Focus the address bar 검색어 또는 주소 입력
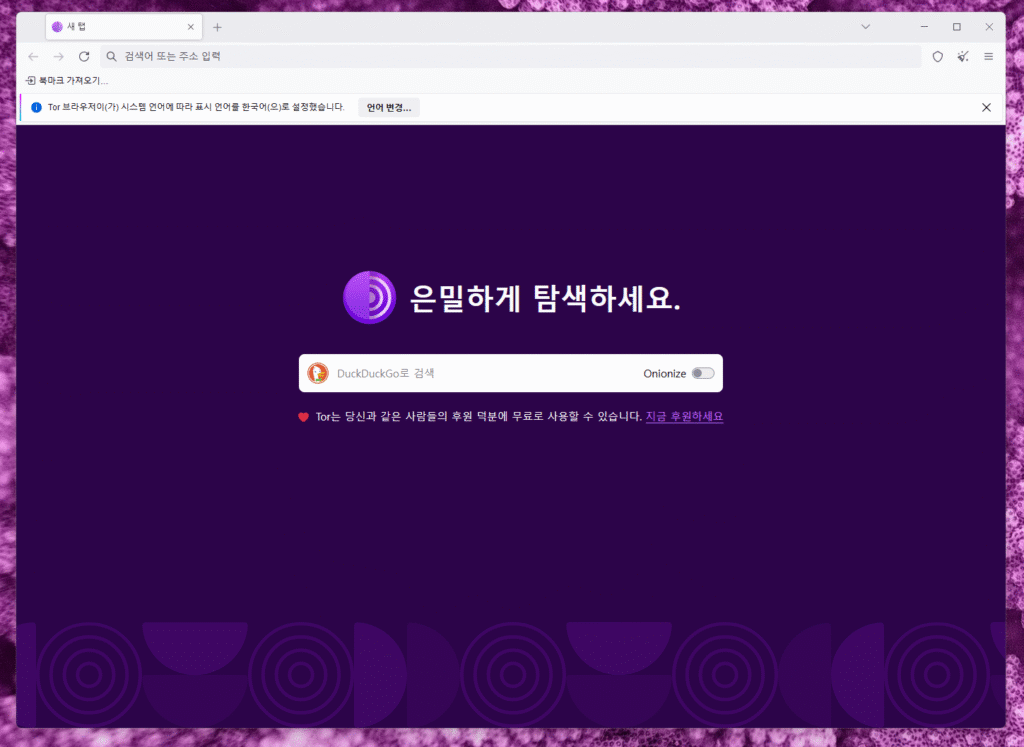Viewport: 1024px width, 747px height. tap(511, 57)
